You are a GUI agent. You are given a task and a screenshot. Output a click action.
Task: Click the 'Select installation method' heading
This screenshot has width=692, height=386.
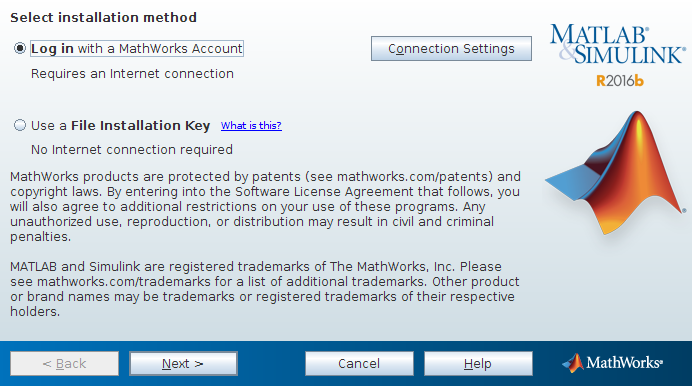104,18
